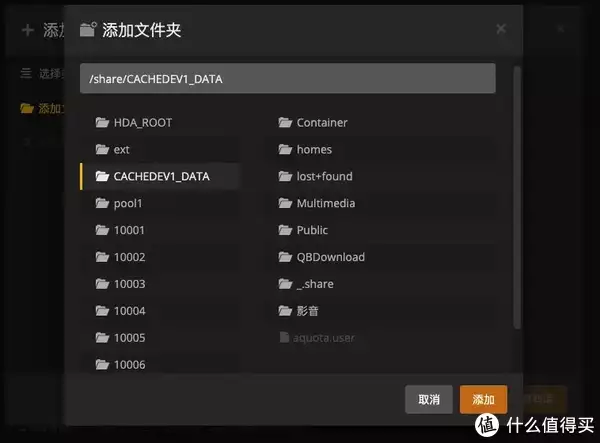Click the folder icon beside pool1

[x=102, y=203]
